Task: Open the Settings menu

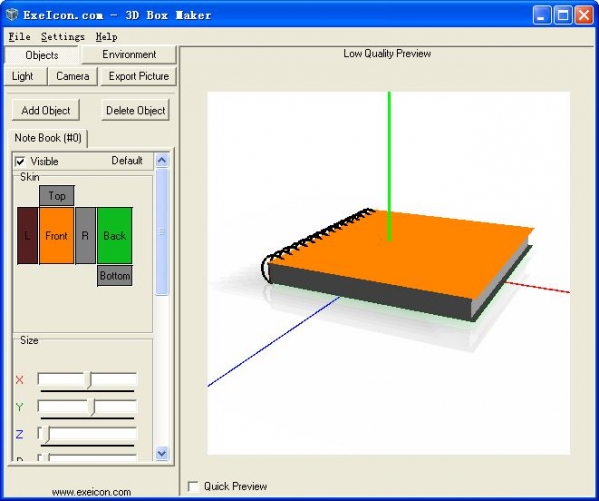Action: click(x=63, y=37)
